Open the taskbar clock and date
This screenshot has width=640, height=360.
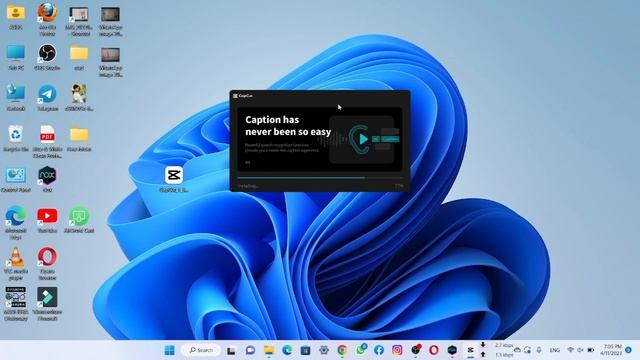tap(611, 350)
